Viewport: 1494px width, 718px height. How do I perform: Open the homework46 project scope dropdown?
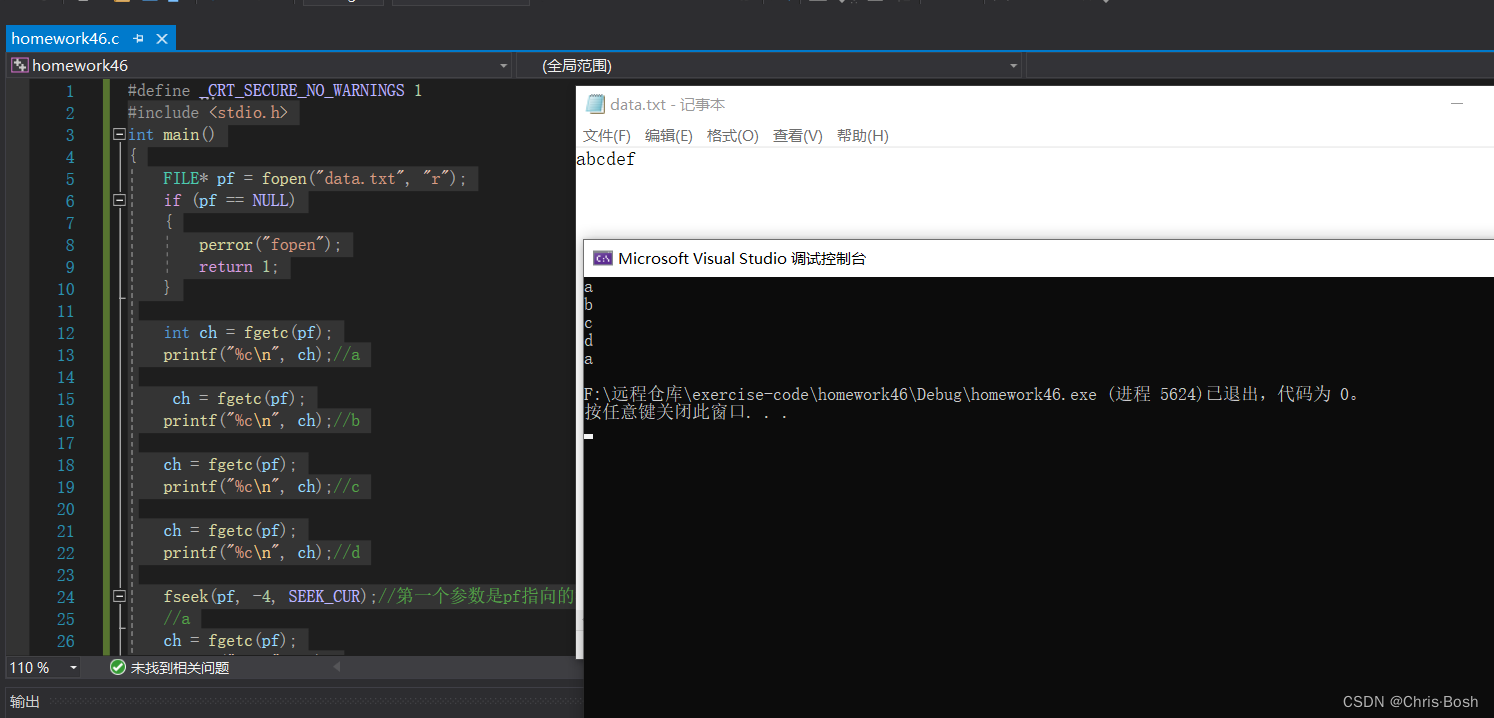tap(504, 66)
